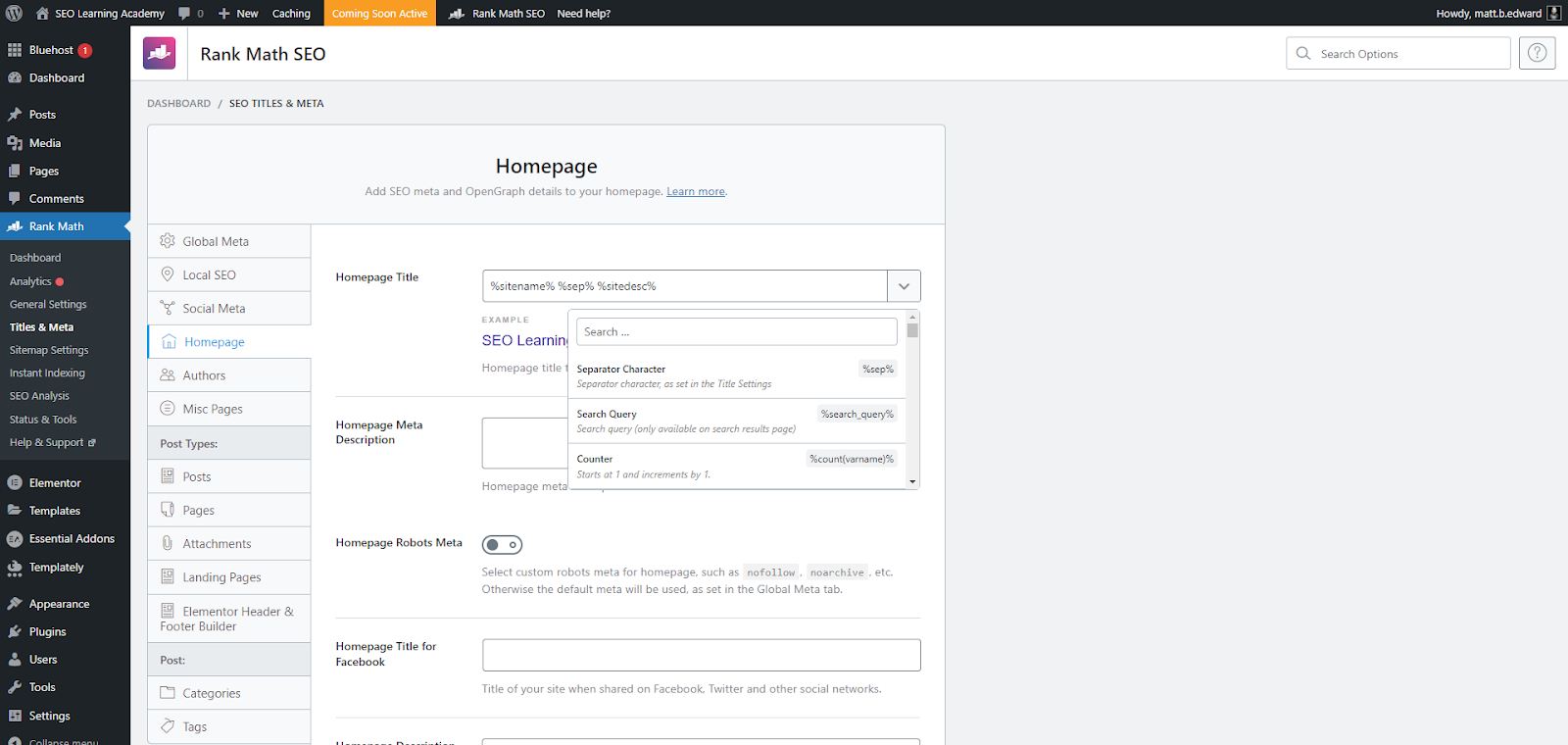
Task: Click the Elementor icon in sidebar
Action: pyautogui.click(x=15, y=482)
